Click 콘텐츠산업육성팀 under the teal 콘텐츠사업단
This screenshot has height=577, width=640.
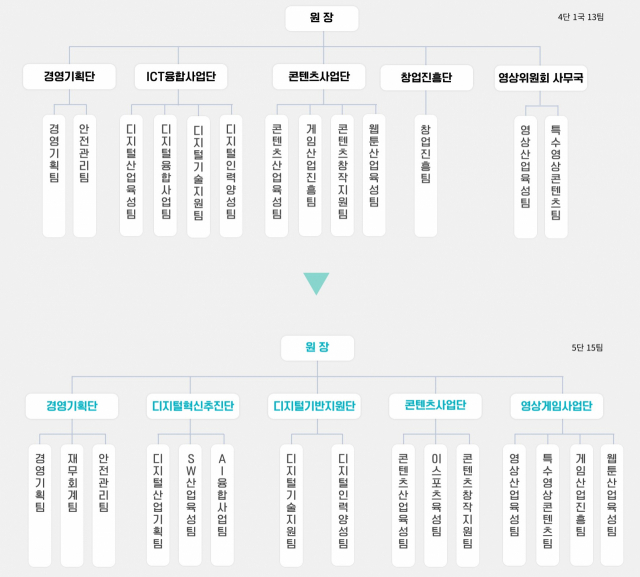(x=403, y=506)
